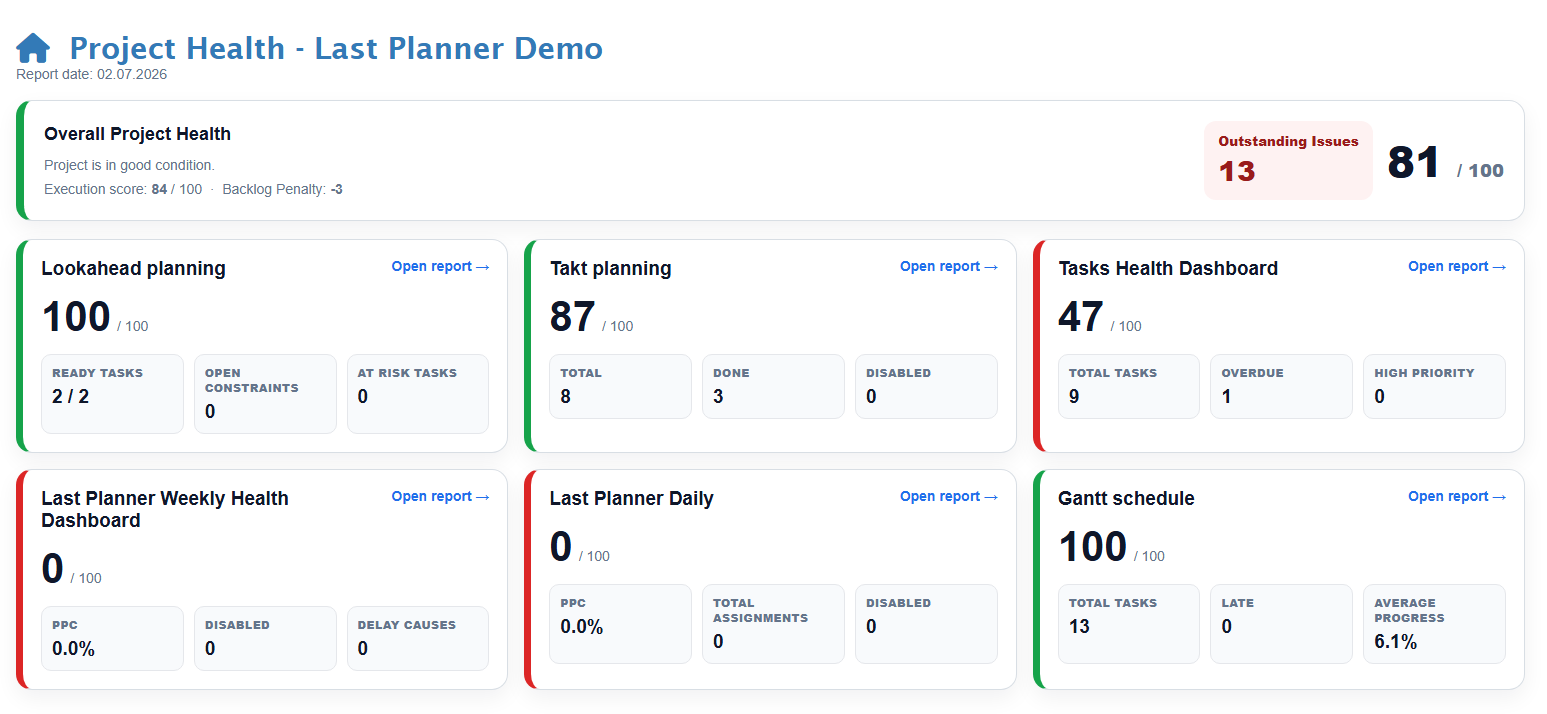This screenshot has width=1547, height=714.
Task: Select the Open Constraints tile
Action: (x=265, y=394)
